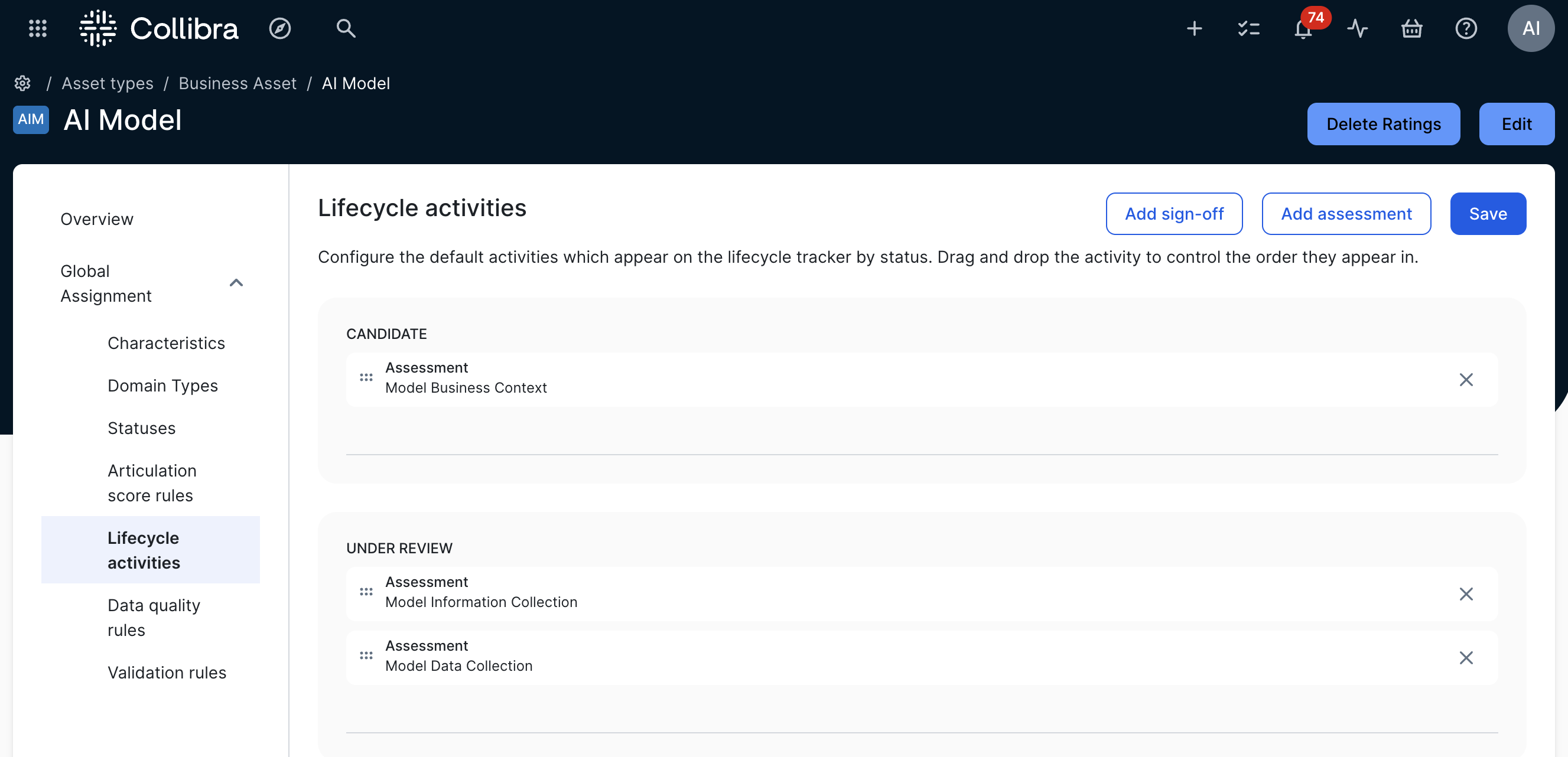Screen dimensions: 1568x757
Task: Click Add sign-off
Action: click(1174, 214)
